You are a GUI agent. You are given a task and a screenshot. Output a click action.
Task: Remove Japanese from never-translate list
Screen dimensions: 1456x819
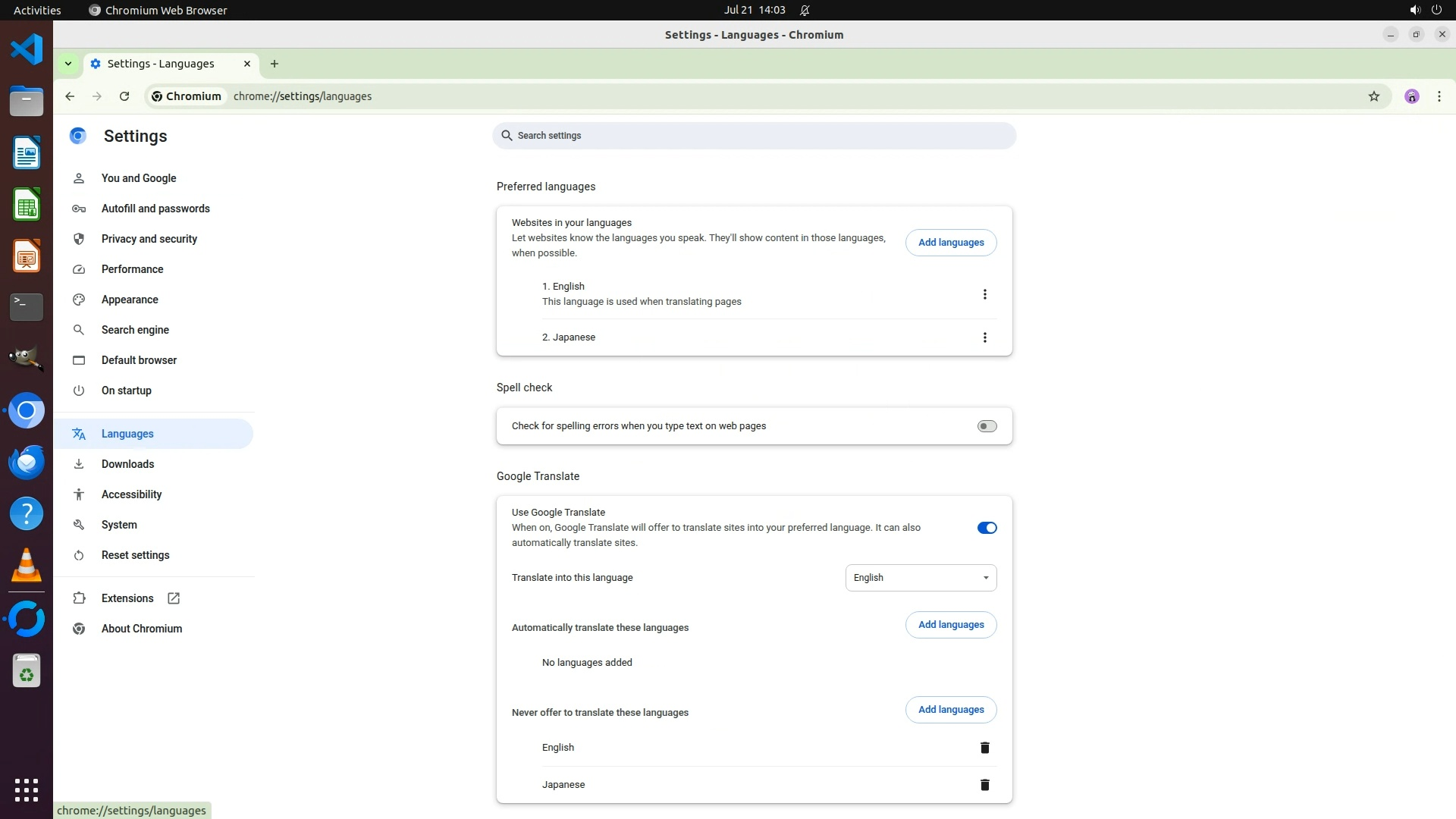(984, 785)
